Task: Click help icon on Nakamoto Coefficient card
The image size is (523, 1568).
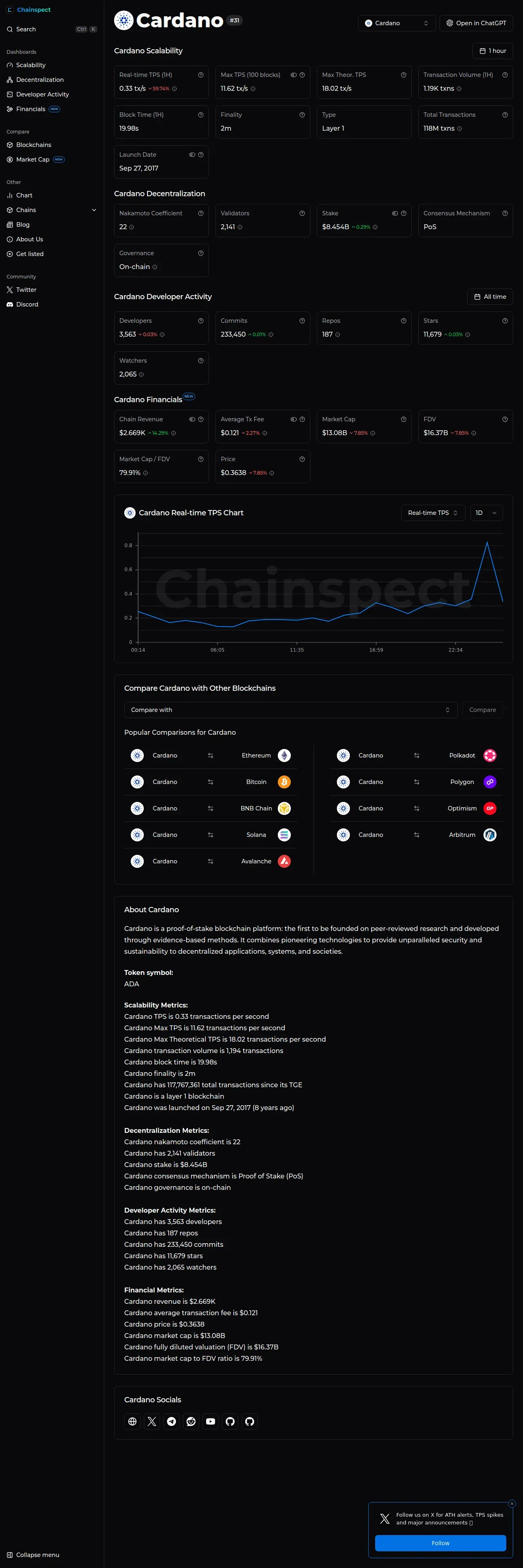Action: (201, 214)
